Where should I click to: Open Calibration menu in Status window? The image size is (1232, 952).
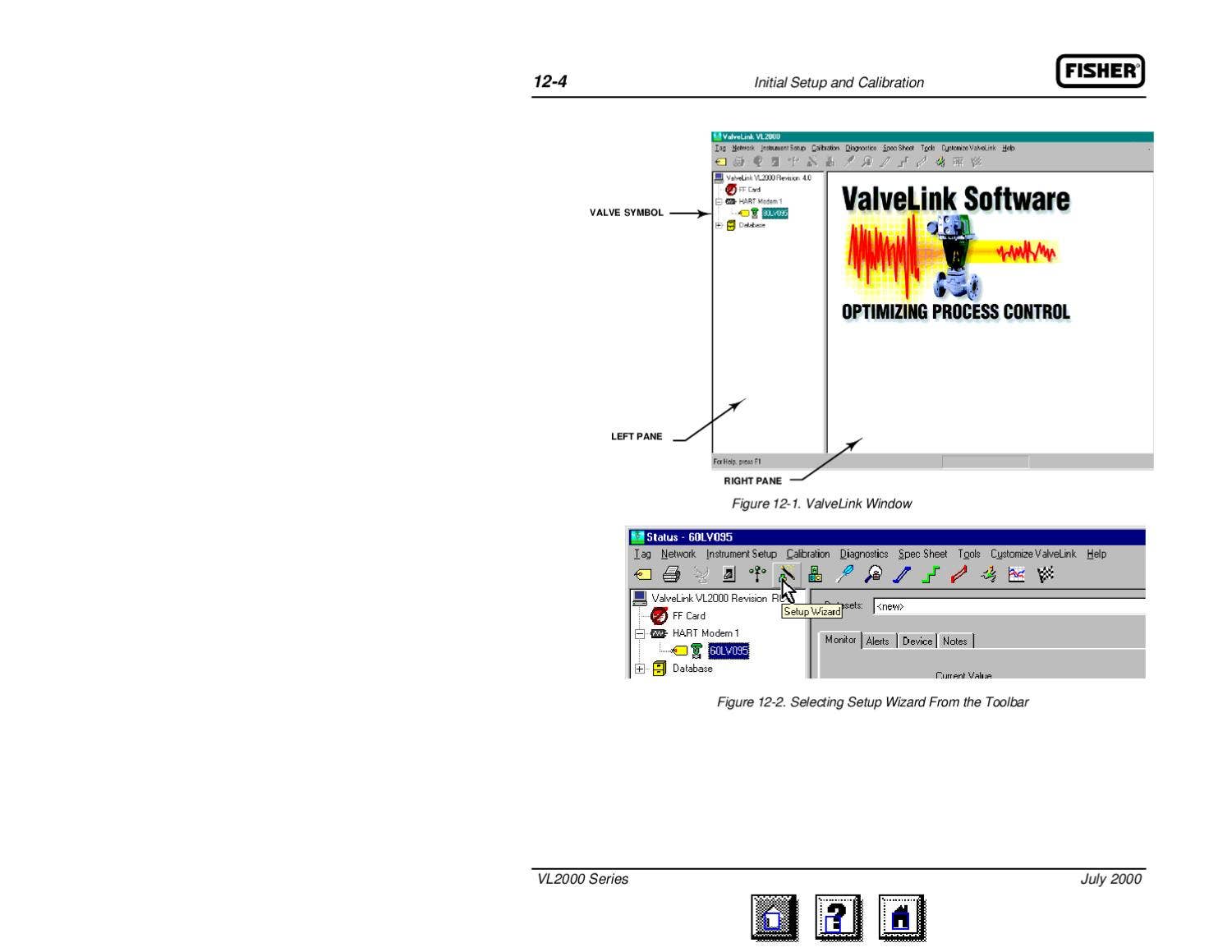pos(808,554)
